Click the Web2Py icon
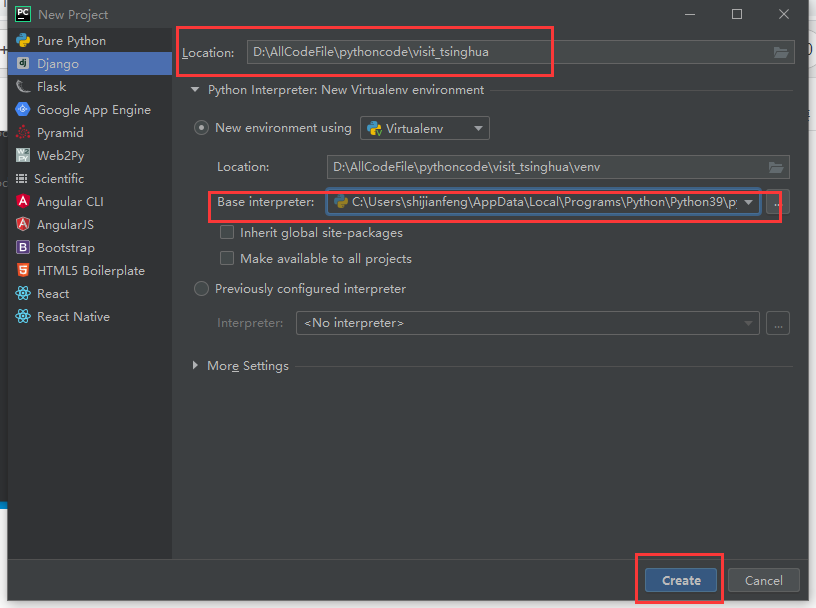 [23, 155]
